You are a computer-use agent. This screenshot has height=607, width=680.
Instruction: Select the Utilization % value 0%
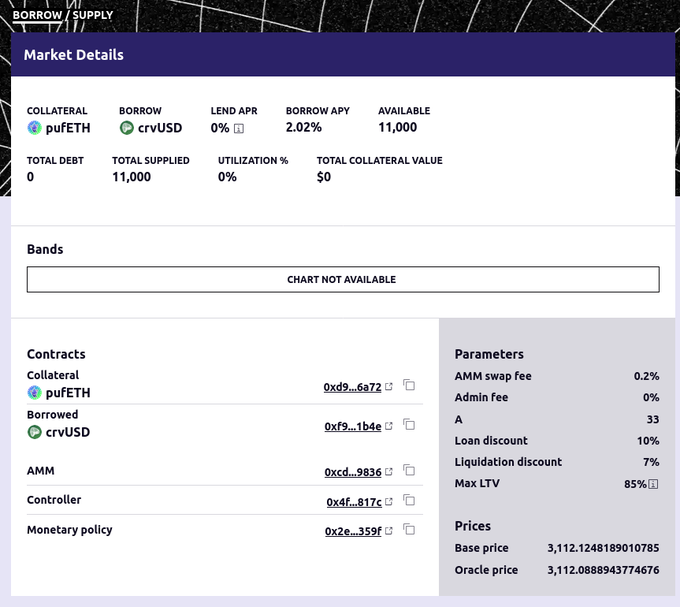(x=227, y=177)
